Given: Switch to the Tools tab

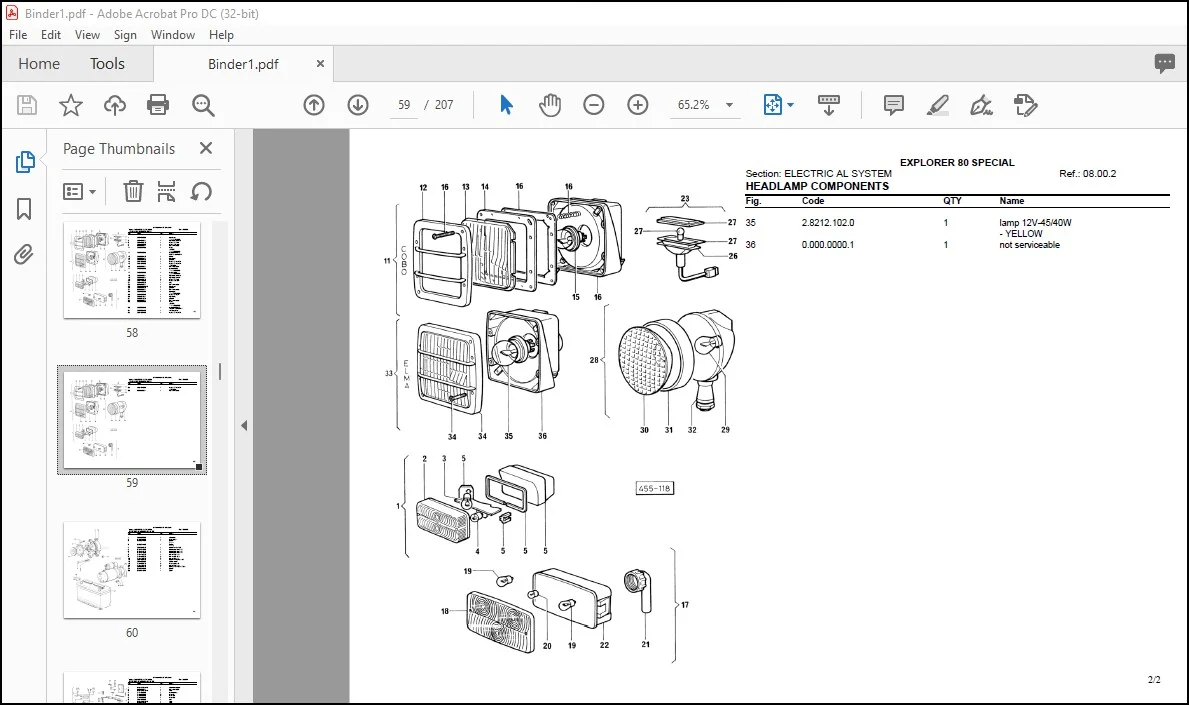Looking at the screenshot, I should point(107,64).
